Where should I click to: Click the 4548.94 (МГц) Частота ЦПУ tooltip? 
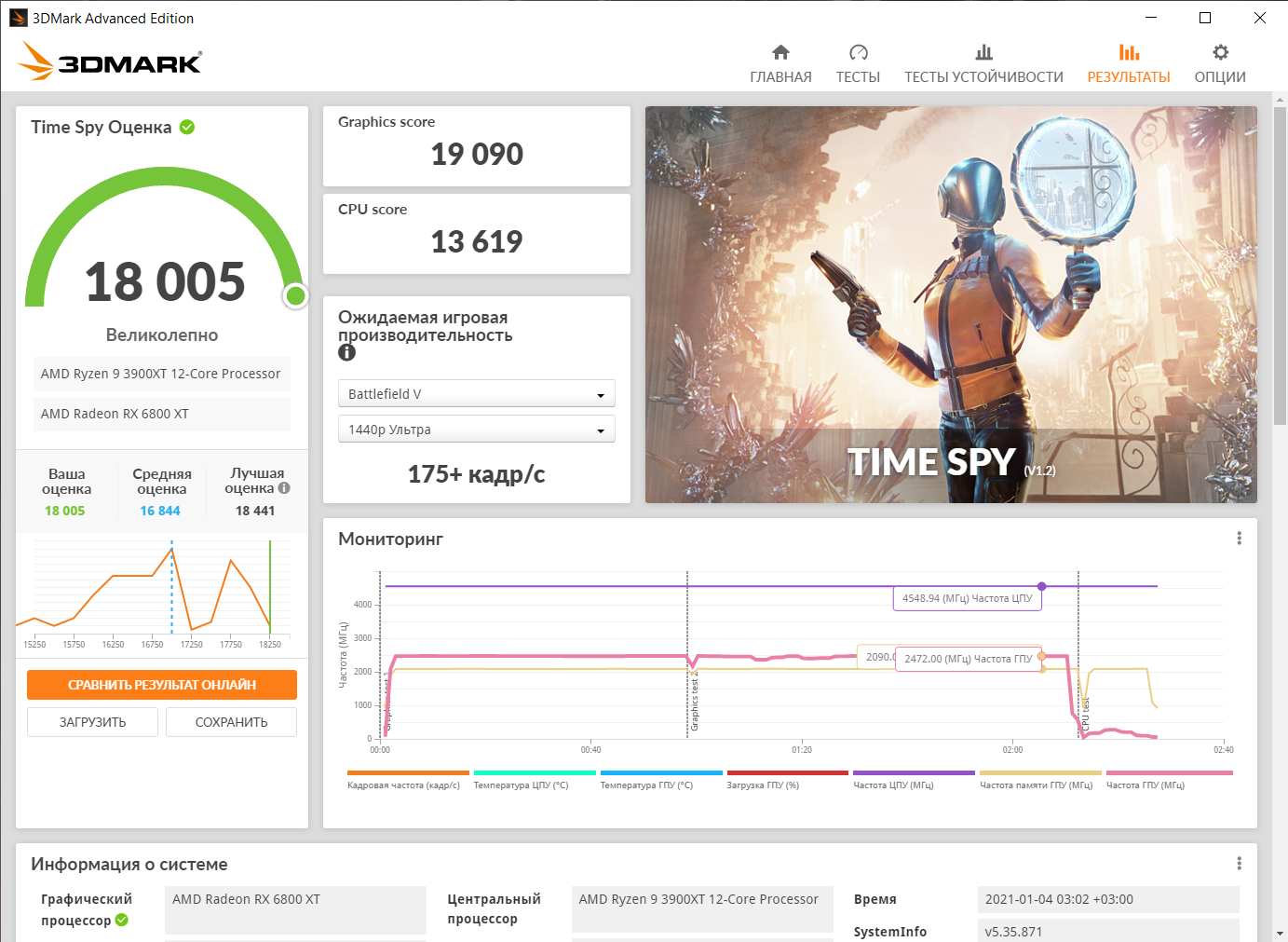coord(968,598)
